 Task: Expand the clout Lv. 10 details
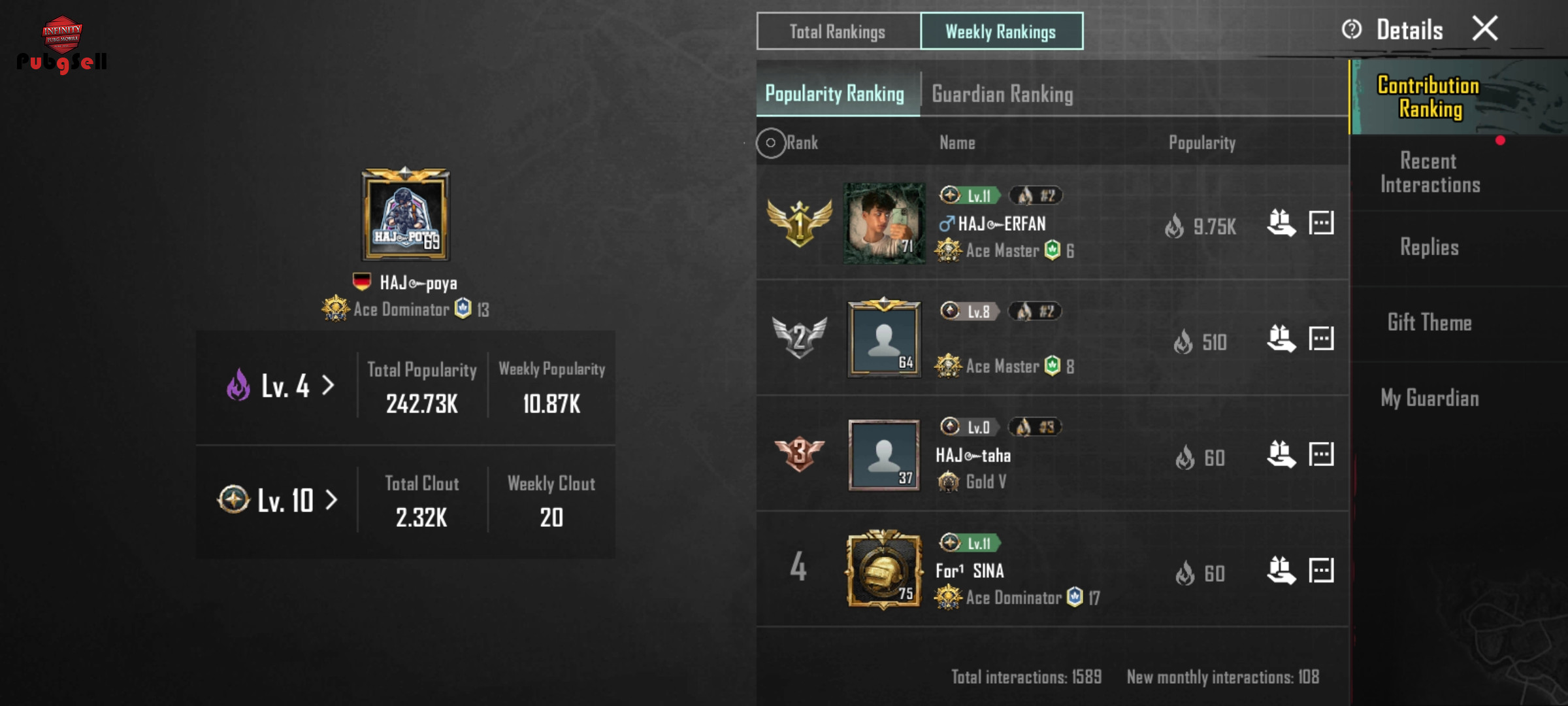pos(278,501)
